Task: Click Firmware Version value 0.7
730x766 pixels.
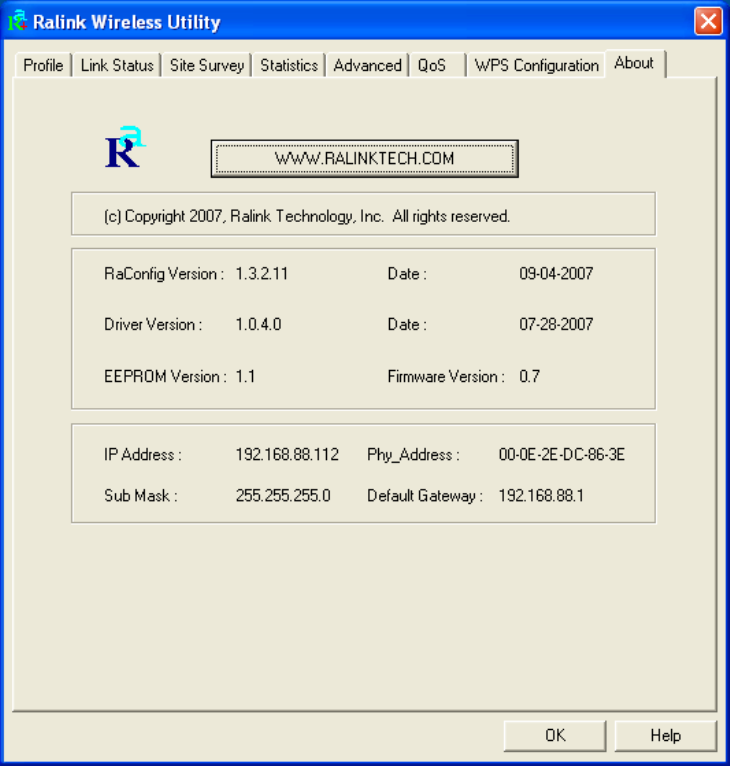Action: 530,377
